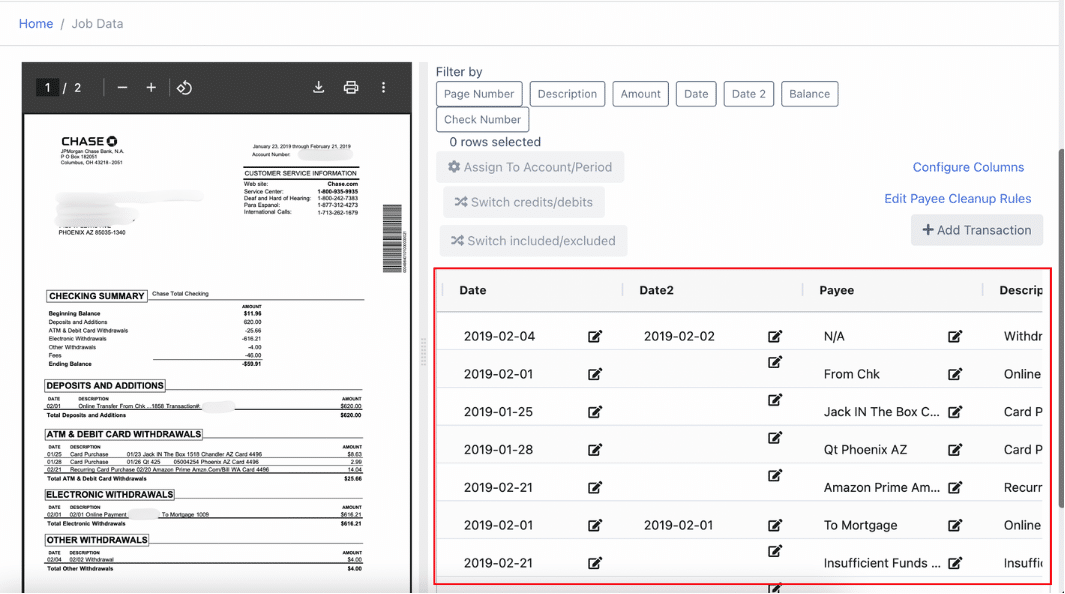Open Configure Columns link
The image size is (1065, 594).
(968, 167)
